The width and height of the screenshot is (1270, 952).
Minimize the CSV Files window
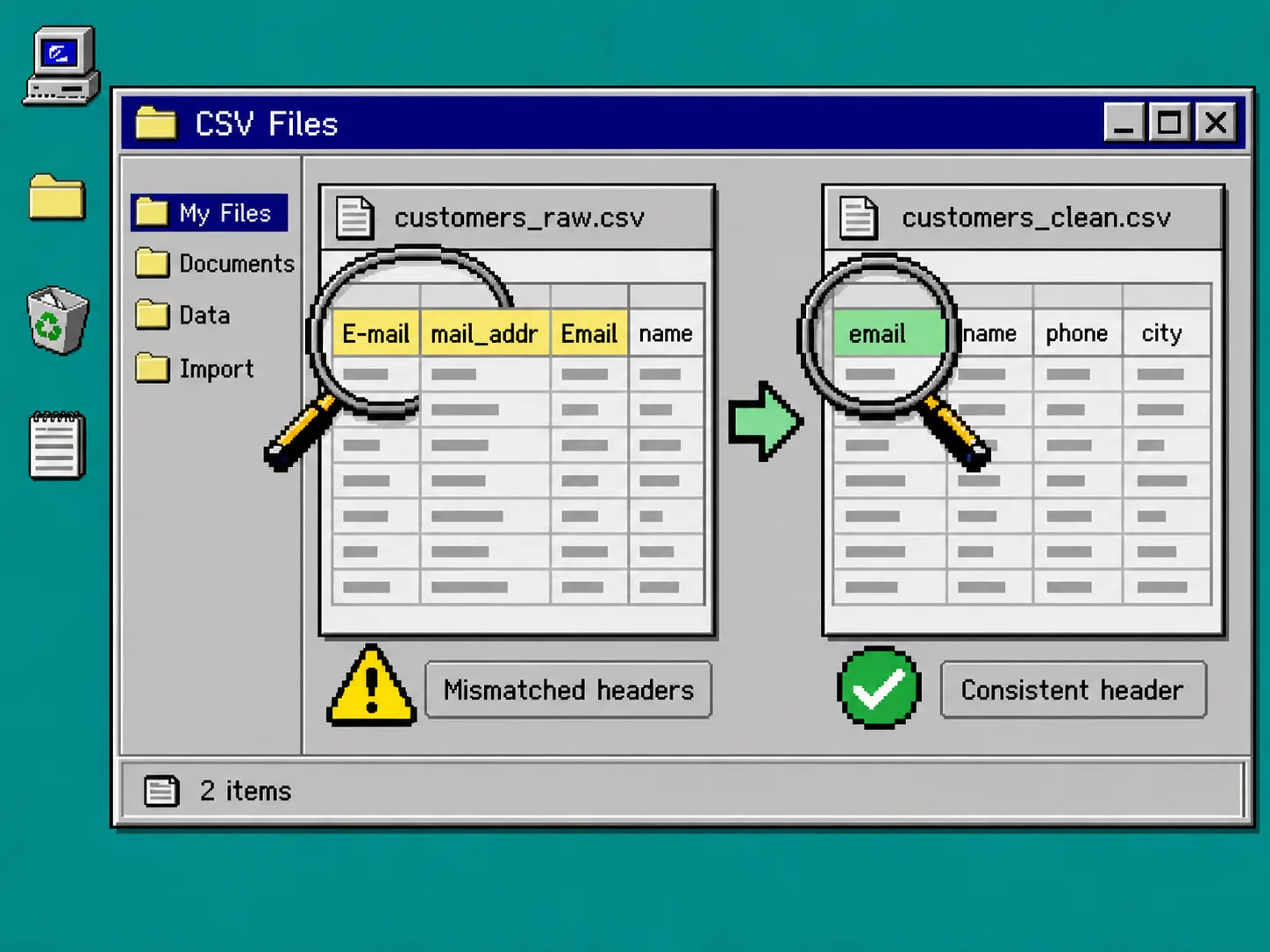coord(1124,123)
